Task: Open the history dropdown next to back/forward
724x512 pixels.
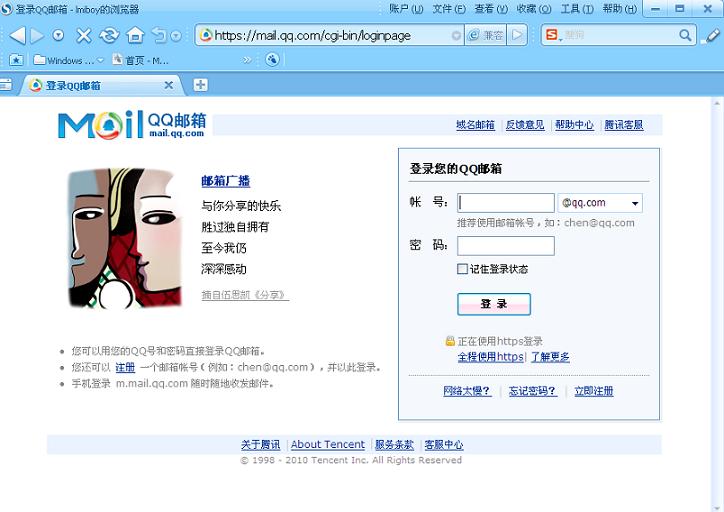Action: [x=58, y=36]
